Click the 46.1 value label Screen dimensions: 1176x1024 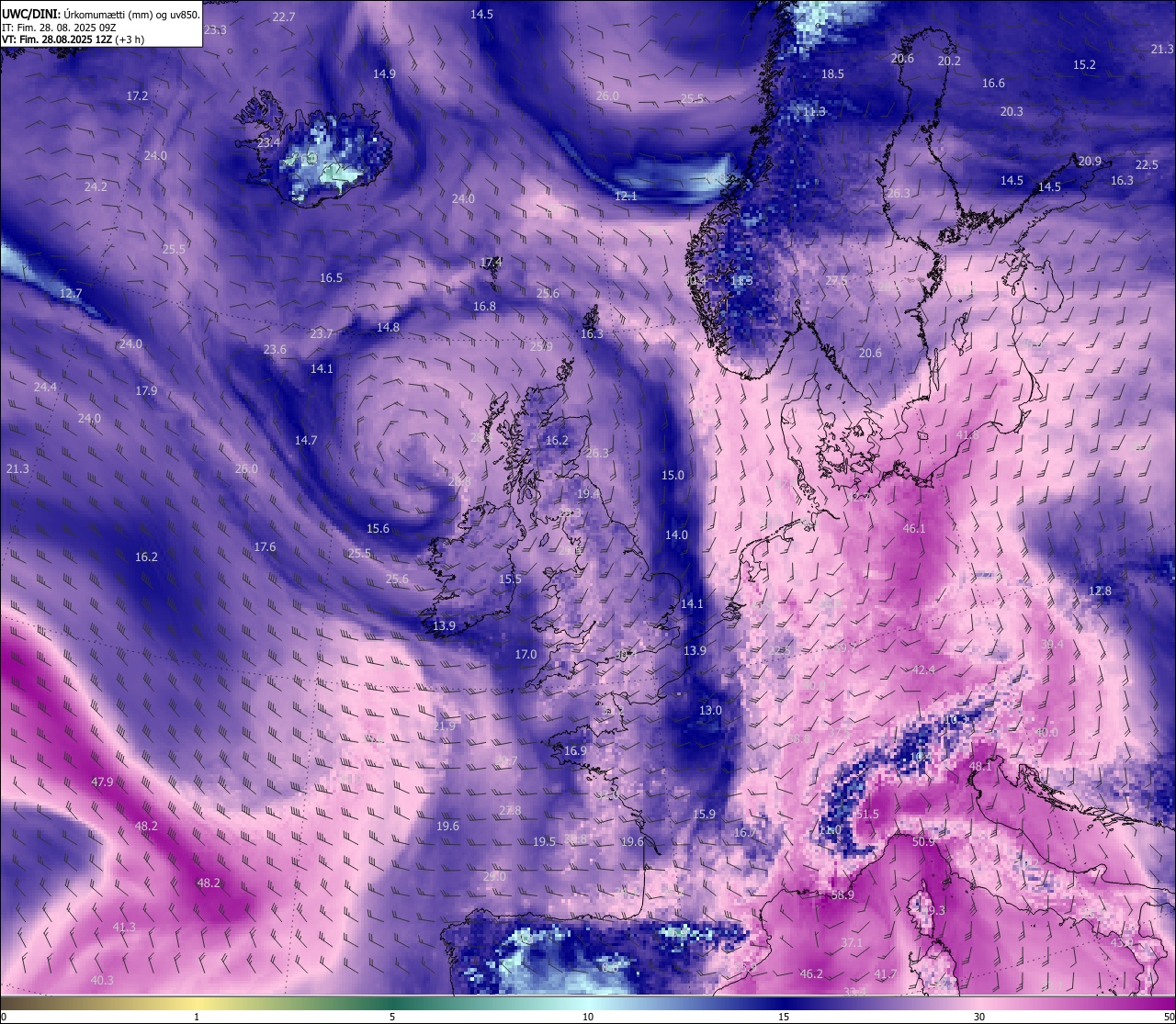click(914, 529)
